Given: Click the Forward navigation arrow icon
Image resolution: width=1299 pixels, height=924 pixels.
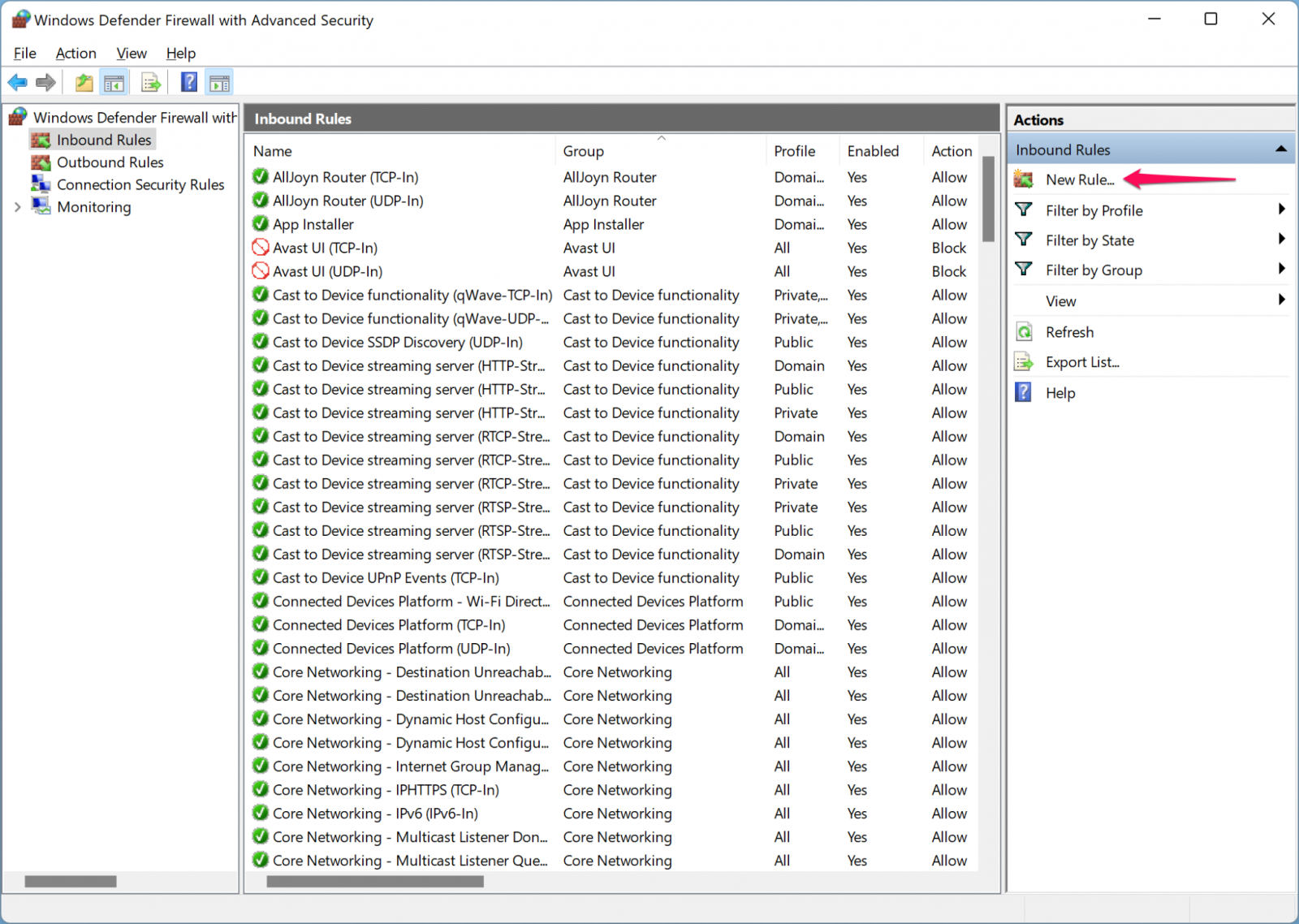Looking at the screenshot, I should coord(45,82).
